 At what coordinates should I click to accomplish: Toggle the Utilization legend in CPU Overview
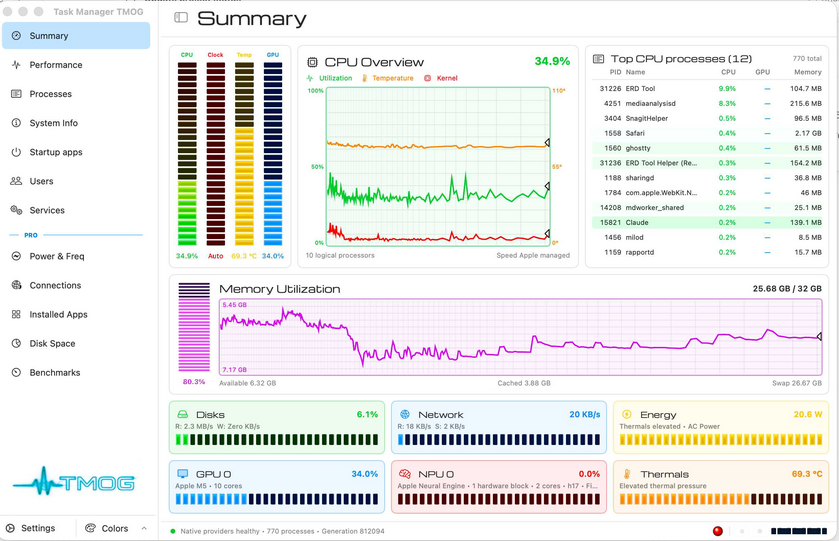point(330,78)
